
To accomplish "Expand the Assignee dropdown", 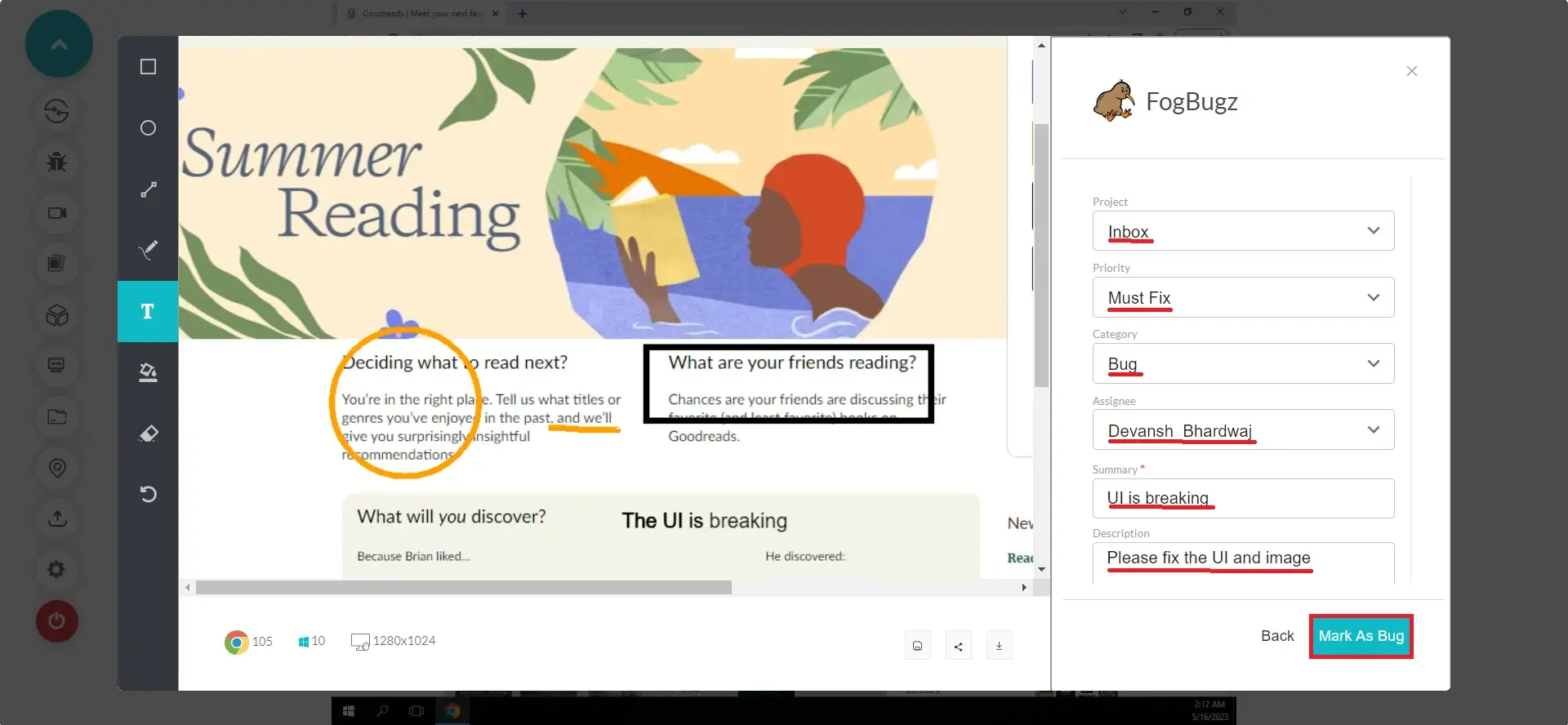I will click(x=1242, y=430).
